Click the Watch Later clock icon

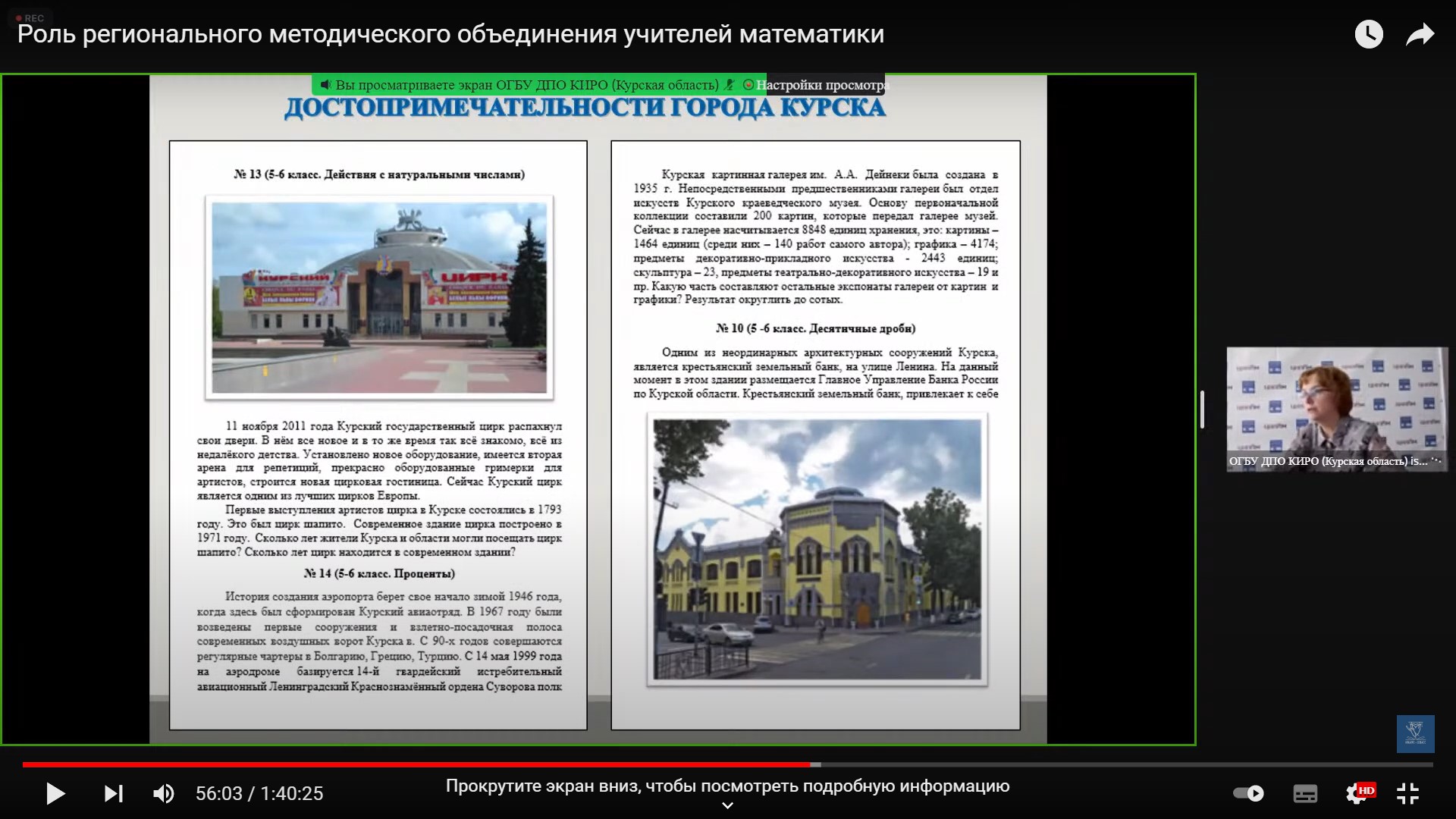coord(1369,34)
